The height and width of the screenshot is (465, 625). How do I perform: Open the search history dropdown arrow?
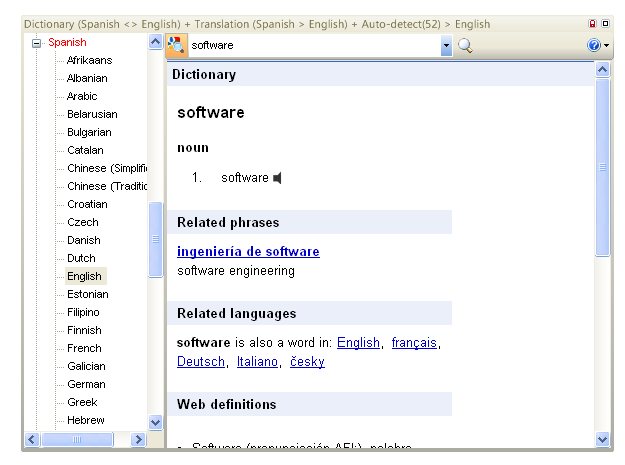point(446,46)
